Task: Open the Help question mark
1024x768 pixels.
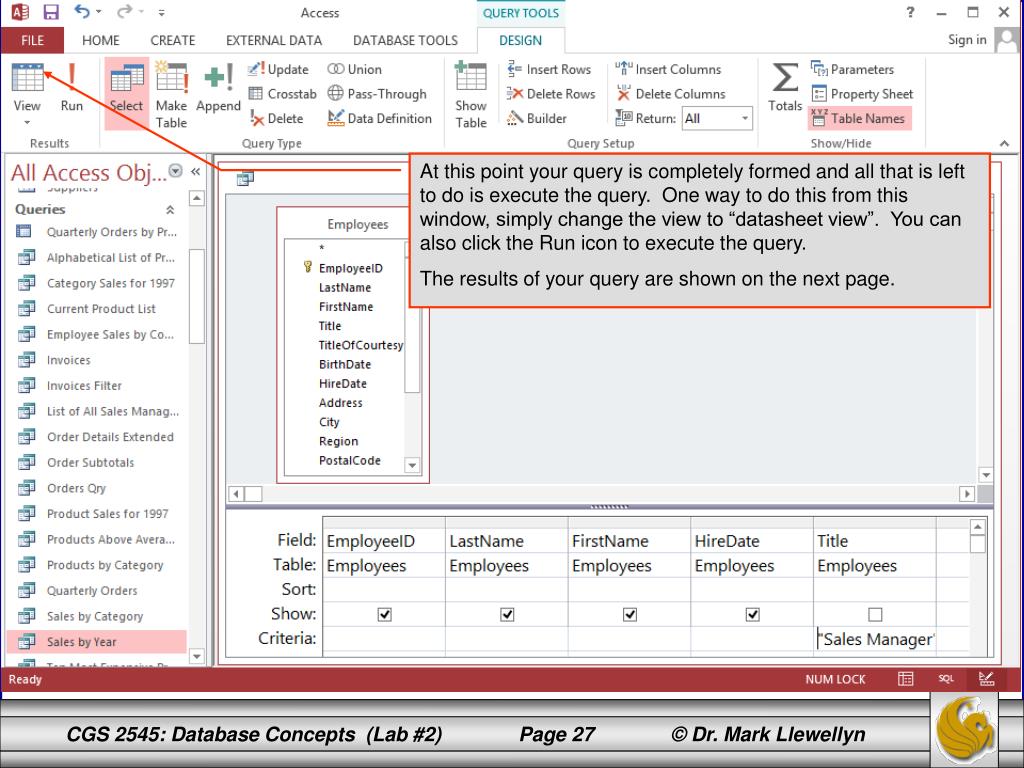Action: pyautogui.click(x=910, y=12)
